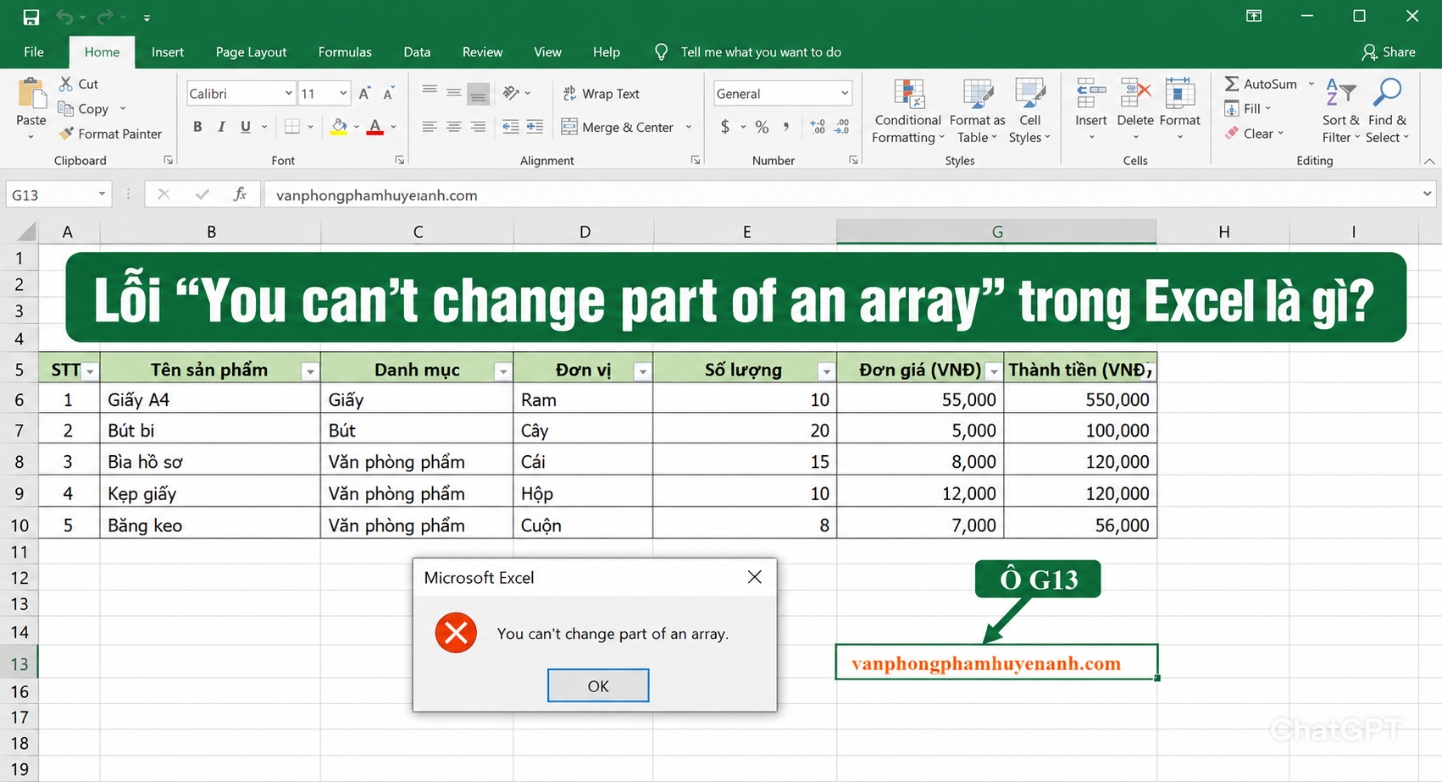Align text left
The width and height of the screenshot is (1442, 782).
pyautogui.click(x=429, y=127)
